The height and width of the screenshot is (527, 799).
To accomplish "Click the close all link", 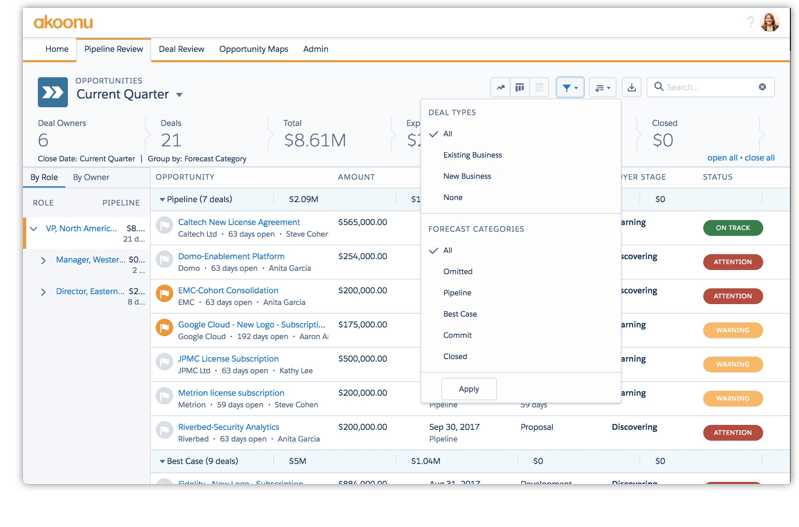I will click(759, 158).
